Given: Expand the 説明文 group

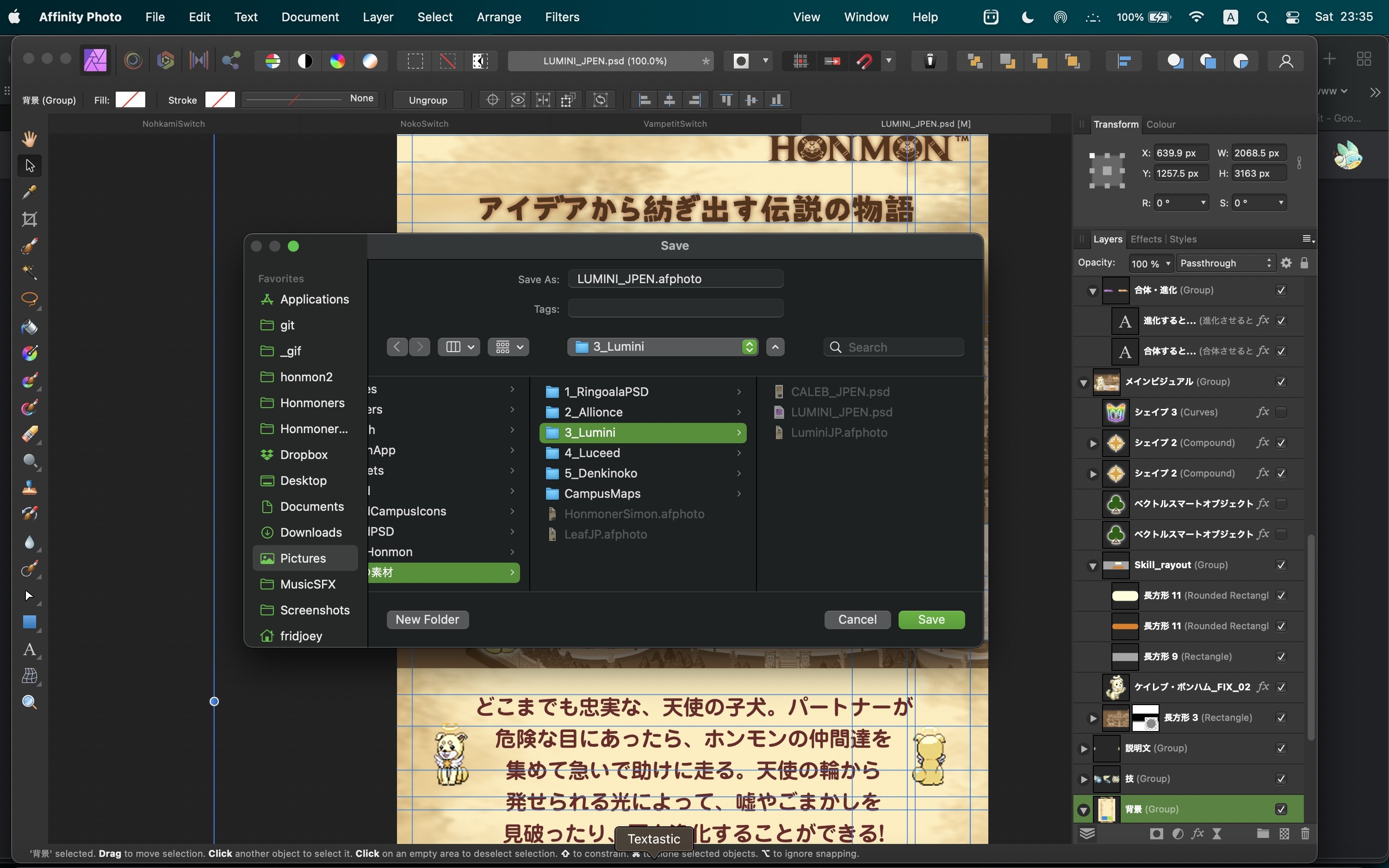Looking at the screenshot, I should coord(1083,749).
